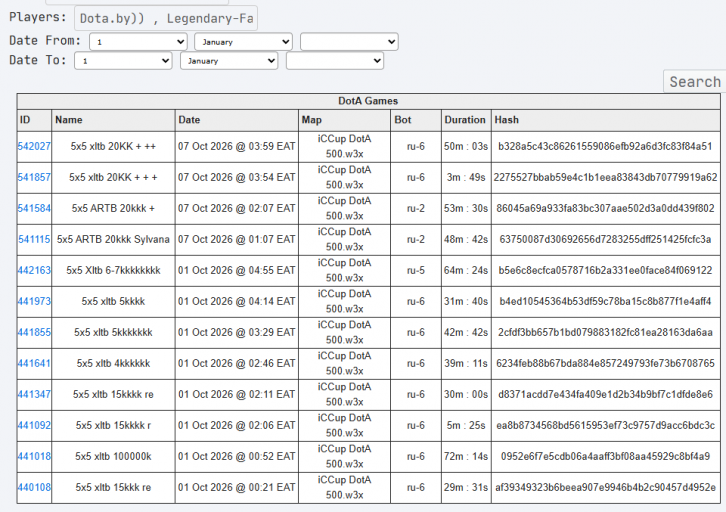This screenshot has height=512, width=726.
Task: Select game name '5x5 xltb 15kkkk r'
Action: coord(113,425)
